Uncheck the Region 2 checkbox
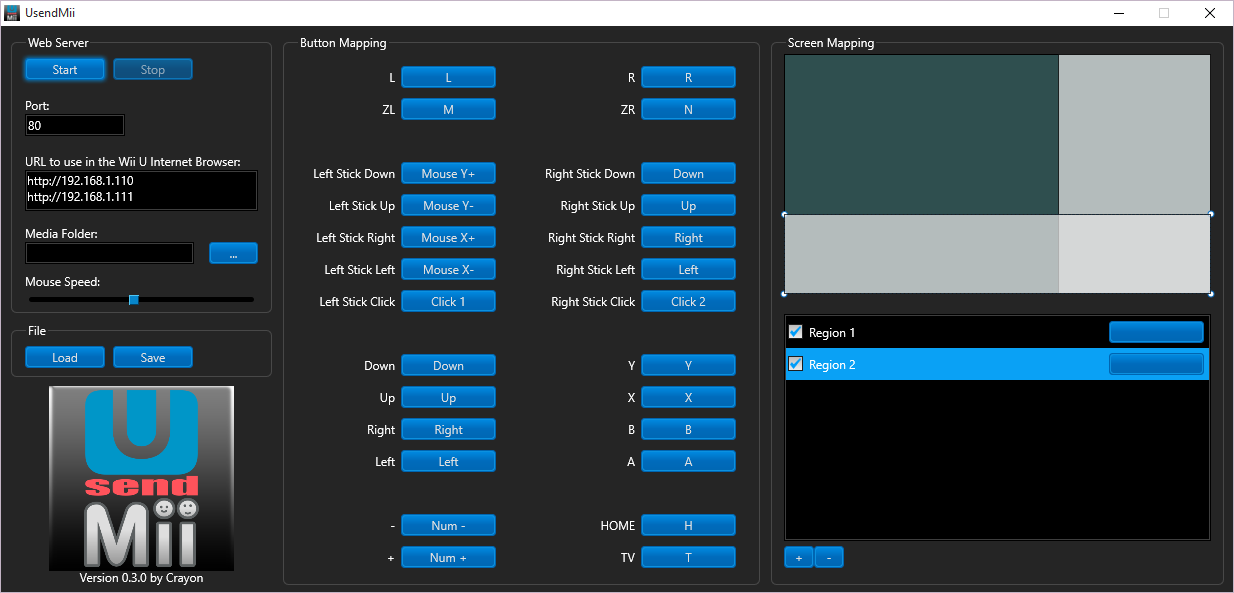Viewport: 1234px width, 593px height. [796, 364]
